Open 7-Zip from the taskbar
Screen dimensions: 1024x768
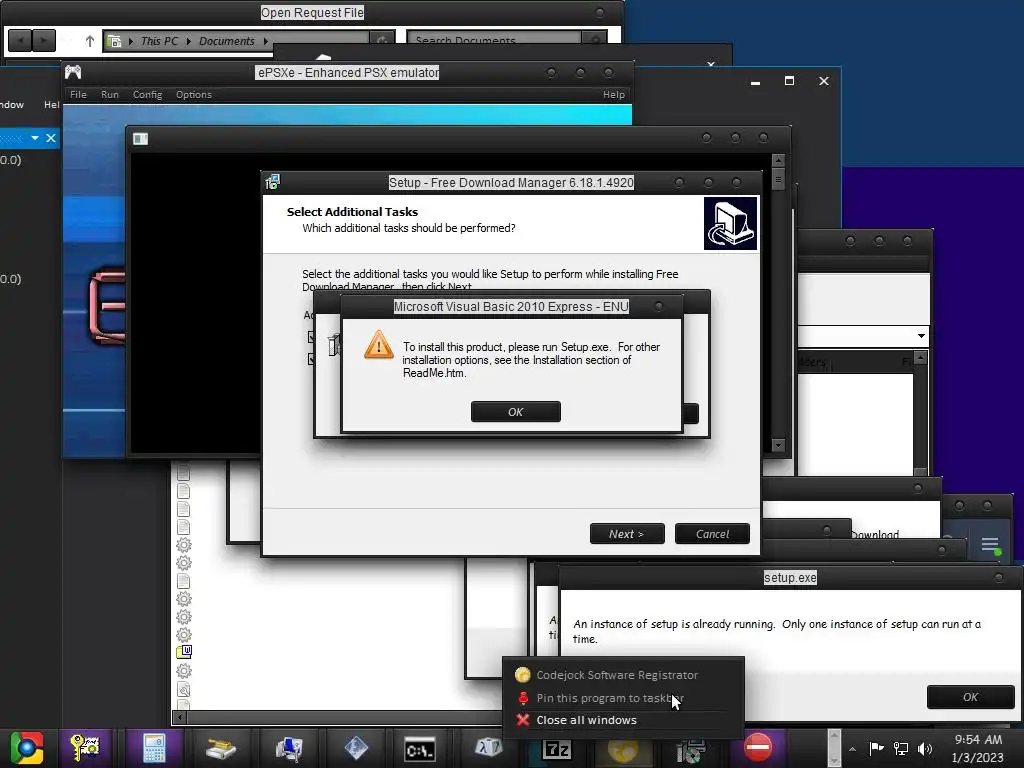point(557,750)
